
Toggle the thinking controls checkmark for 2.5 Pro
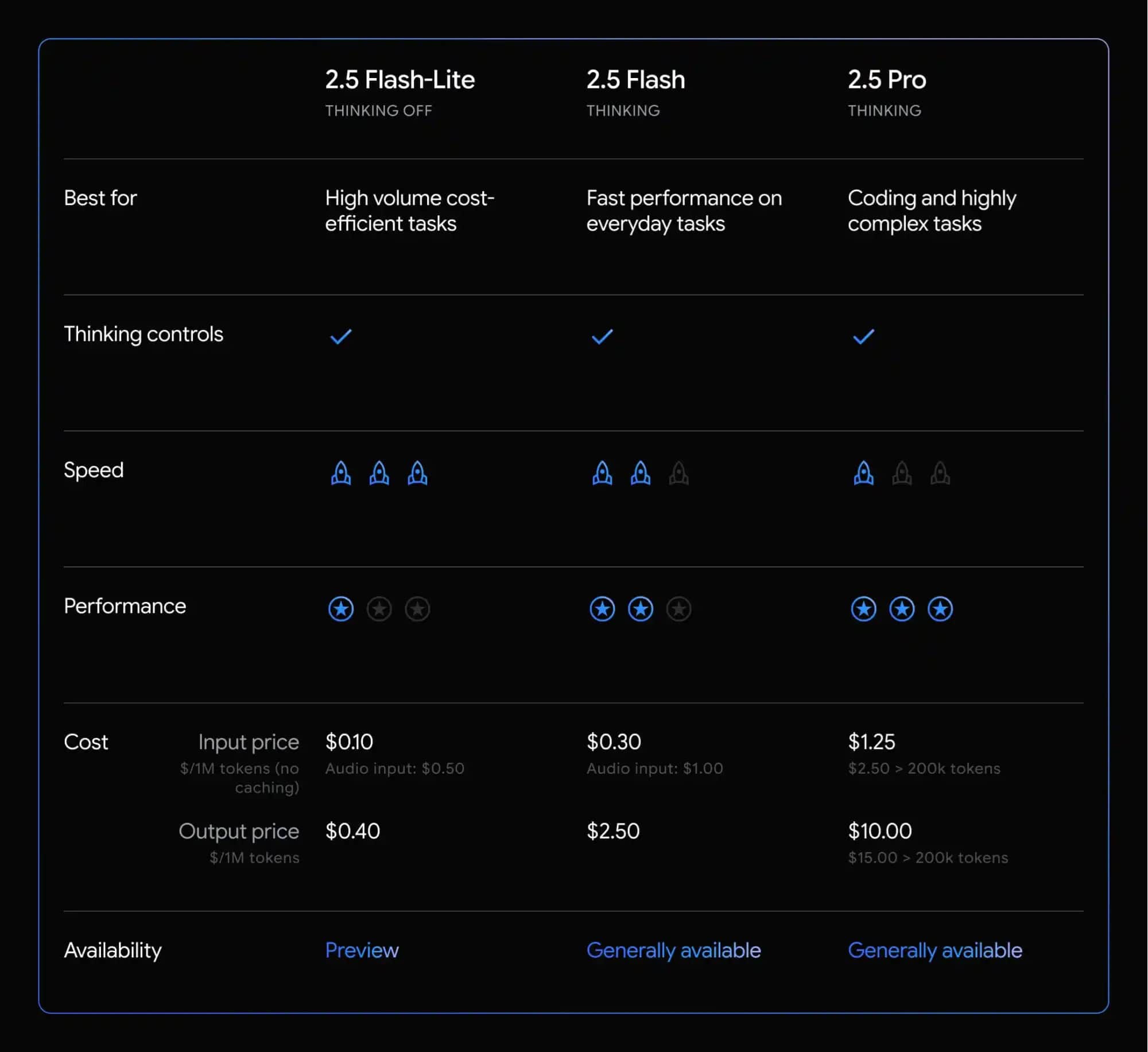point(863,336)
